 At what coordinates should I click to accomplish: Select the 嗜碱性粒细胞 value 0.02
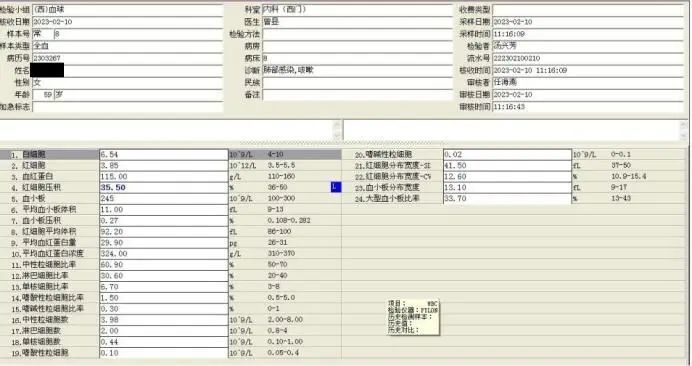tap(507, 155)
